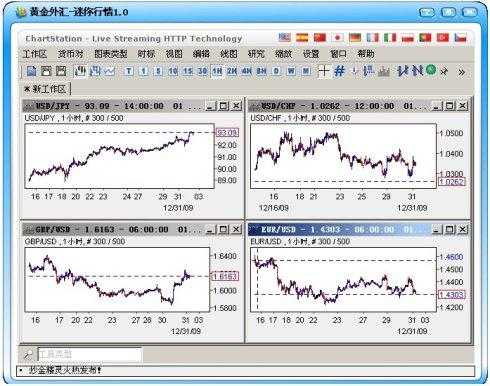The image size is (490, 386).
Task: Select the 1H timeframe button
Action: 217,71
